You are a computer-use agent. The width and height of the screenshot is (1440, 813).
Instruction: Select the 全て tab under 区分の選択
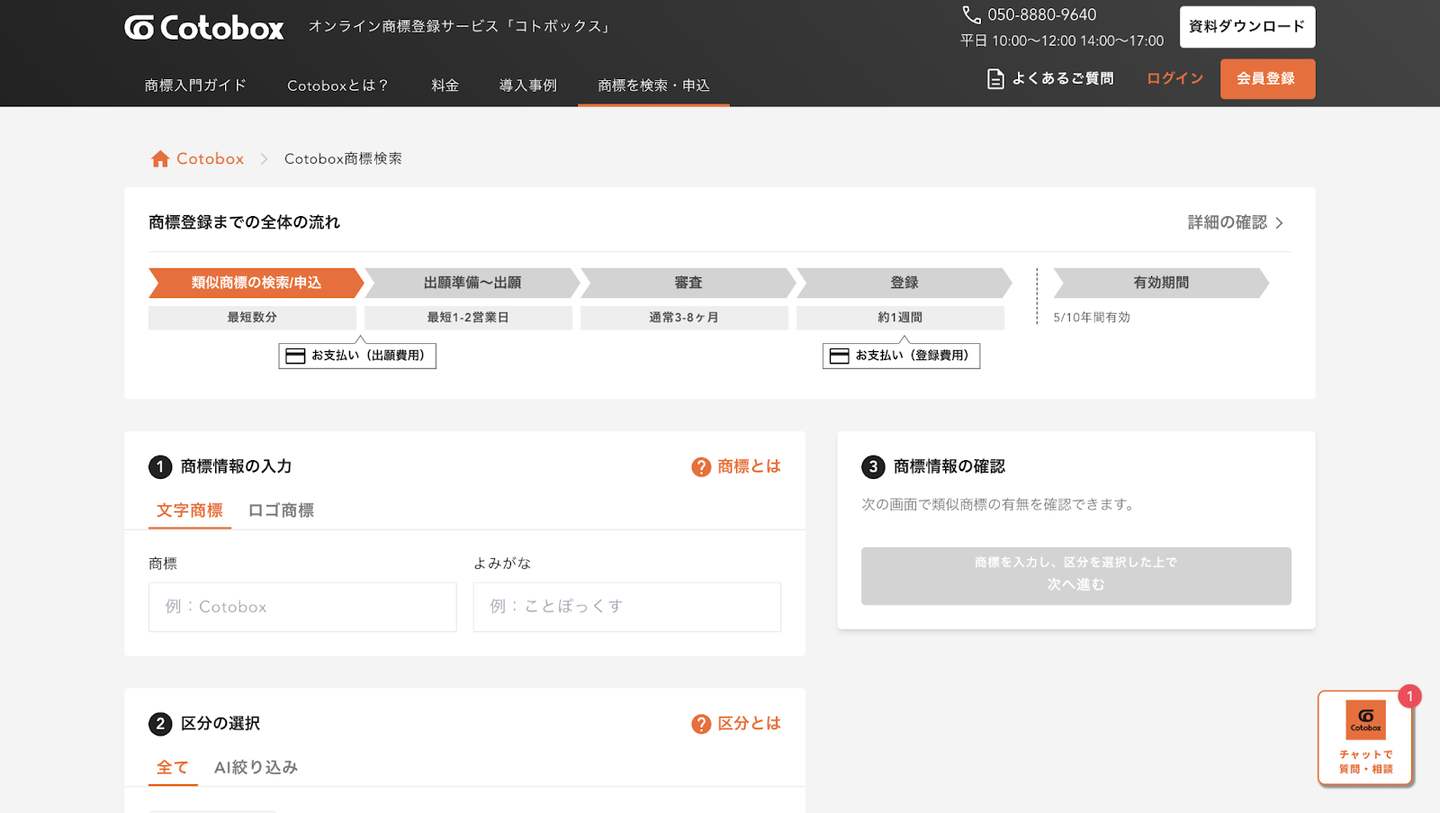(173, 768)
